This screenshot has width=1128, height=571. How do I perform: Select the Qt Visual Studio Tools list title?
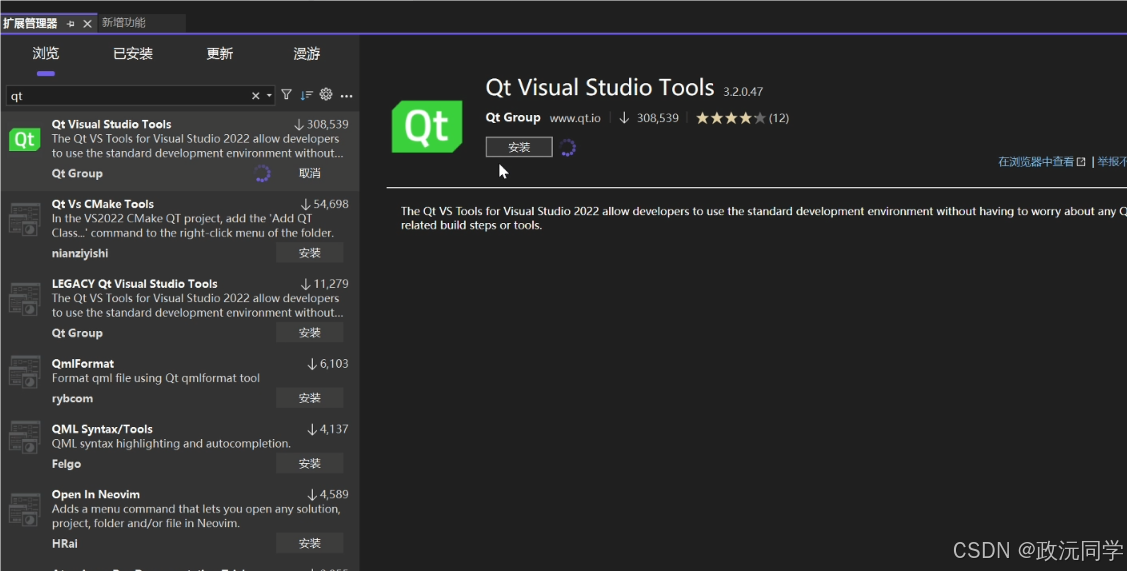[112, 124]
